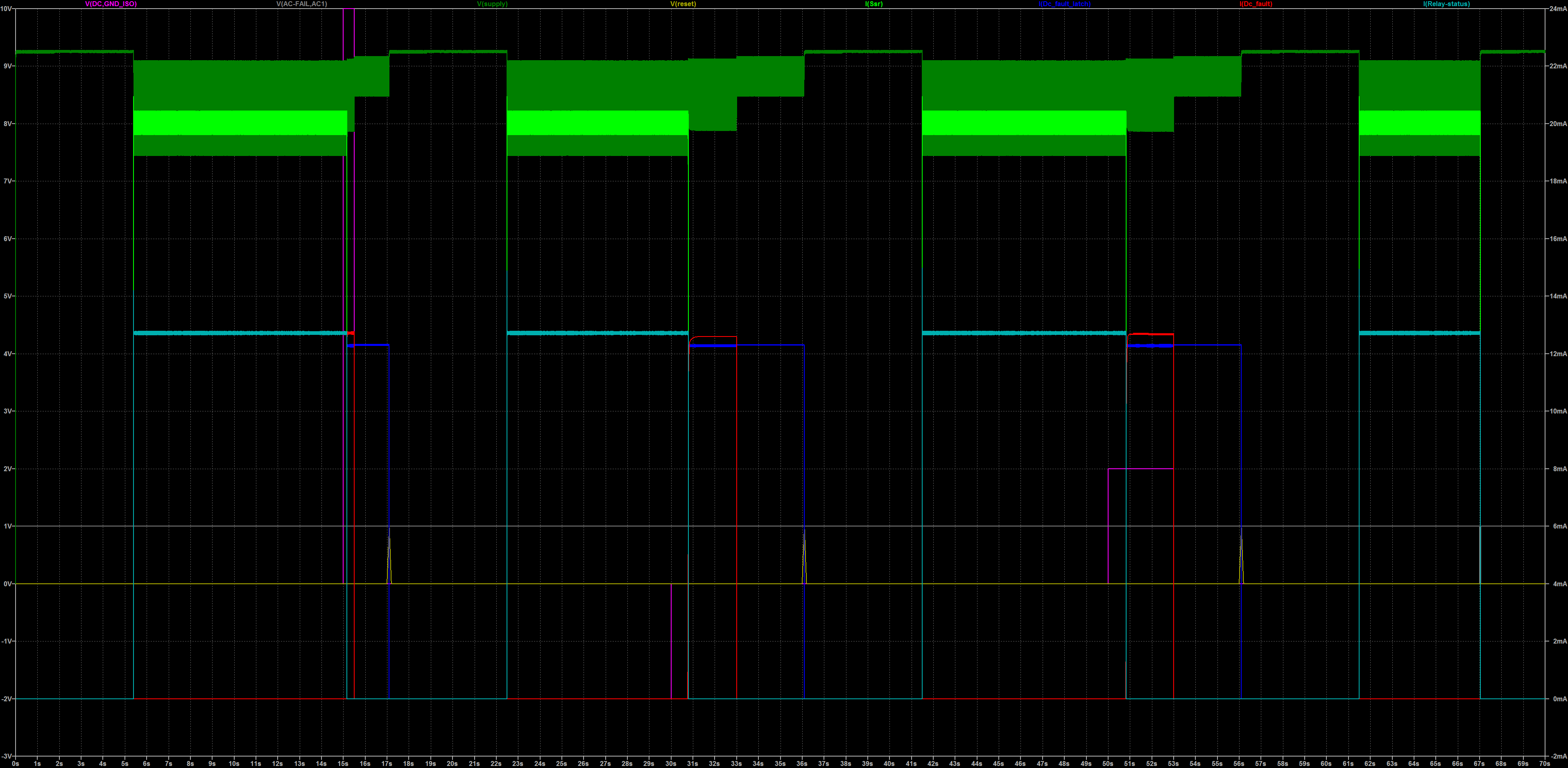Click the 8mA tick on the current axis
Image resolution: width=1568 pixels, height=768 pixels.
[1559, 469]
